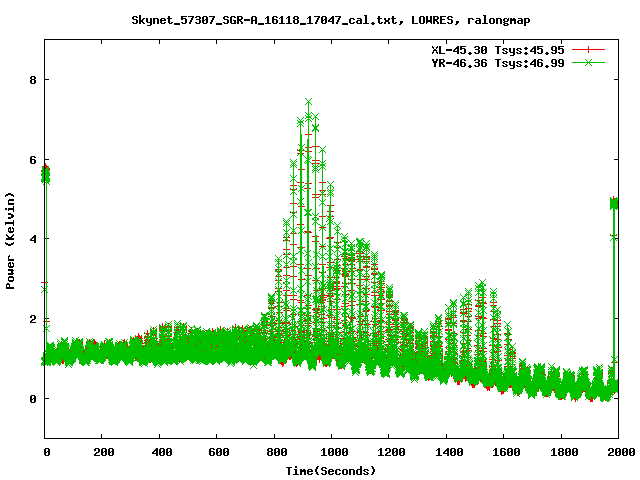Click the x-axis tick label '800'
Screen dimensions: 640x480
tap(277, 452)
